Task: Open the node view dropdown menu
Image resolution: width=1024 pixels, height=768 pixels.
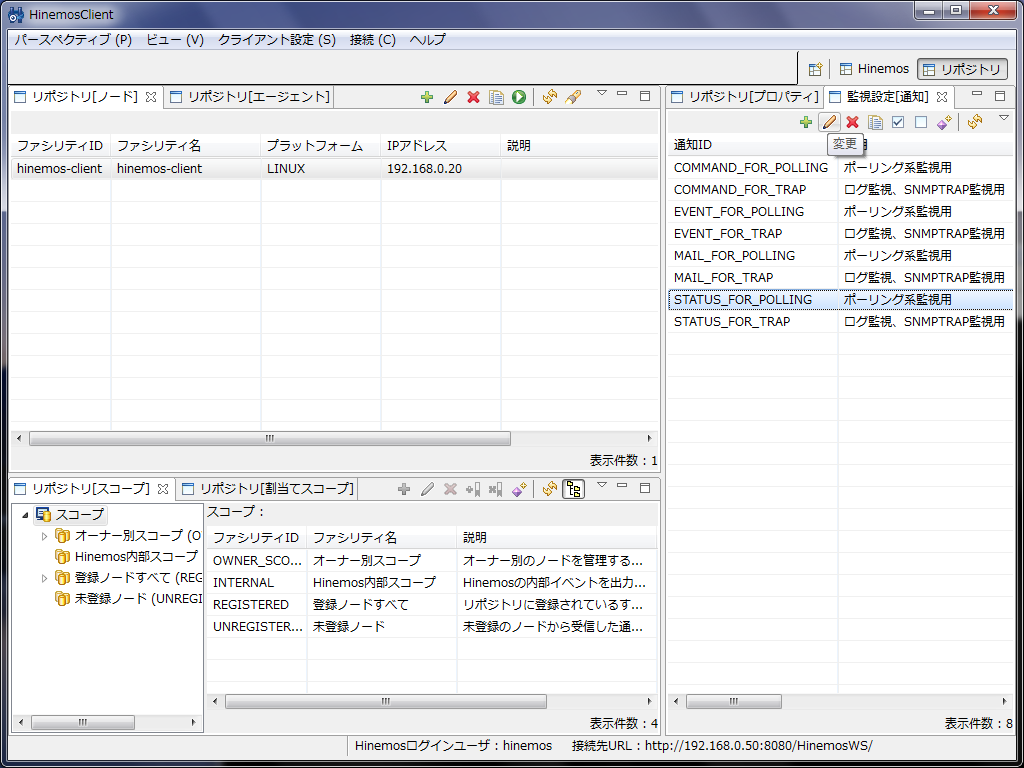Action: [602, 93]
